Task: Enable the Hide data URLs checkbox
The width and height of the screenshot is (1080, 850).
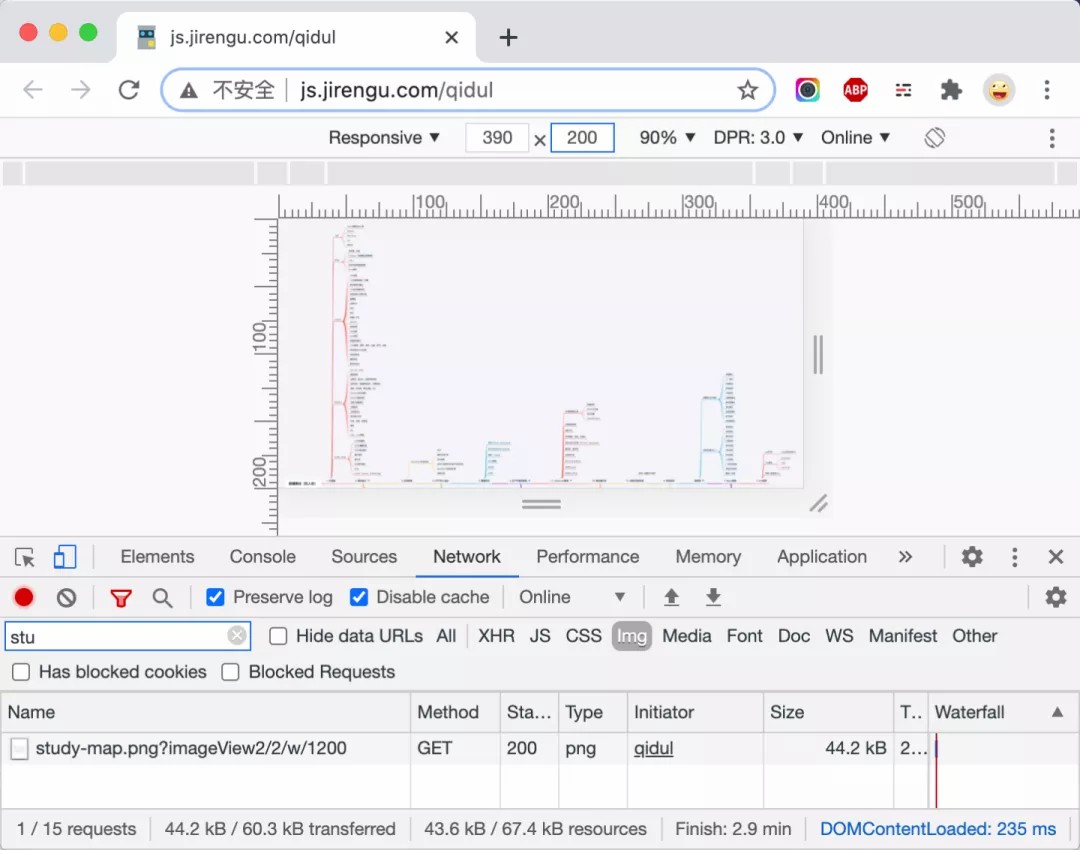Action: (x=278, y=636)
